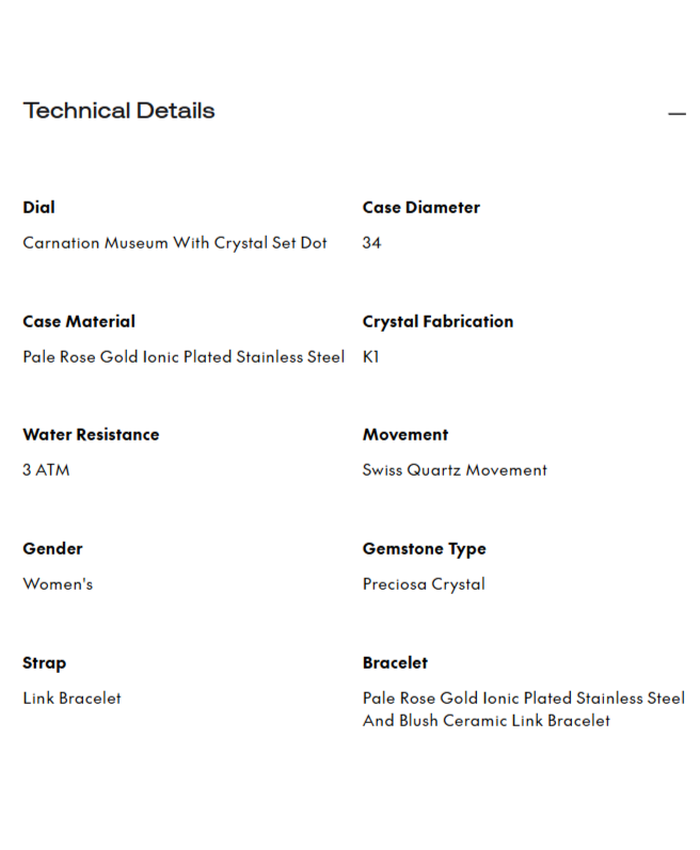Click the Link Bracelet strap value
Viewport: 700px width, 850px height.
click(x=72, y=698)
